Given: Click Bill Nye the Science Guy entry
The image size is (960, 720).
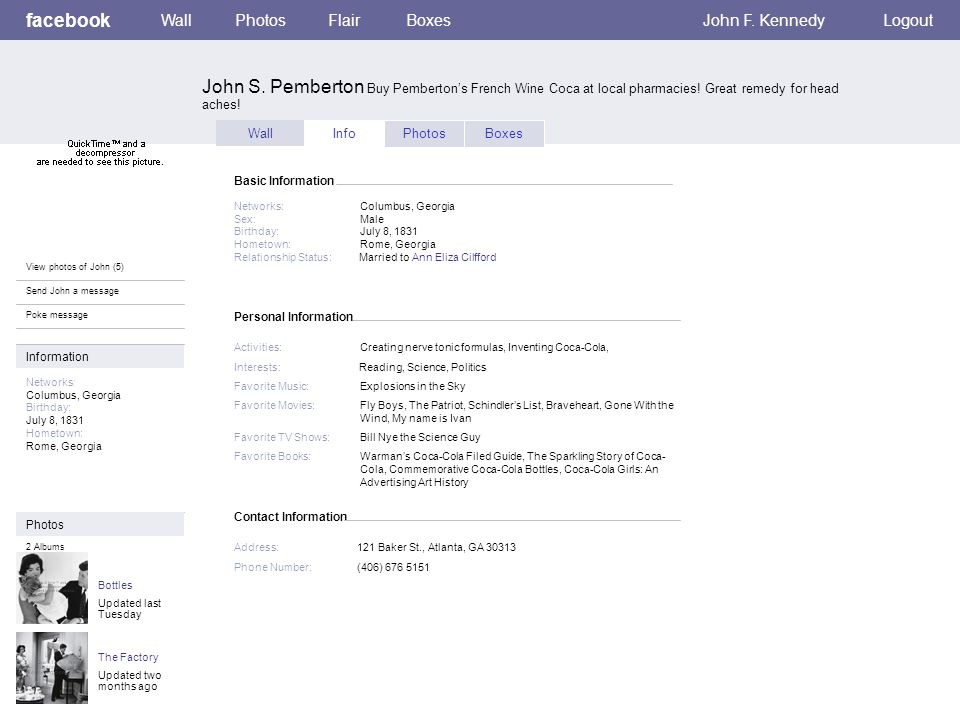Looking at the screenshot, I should (420, 437).
